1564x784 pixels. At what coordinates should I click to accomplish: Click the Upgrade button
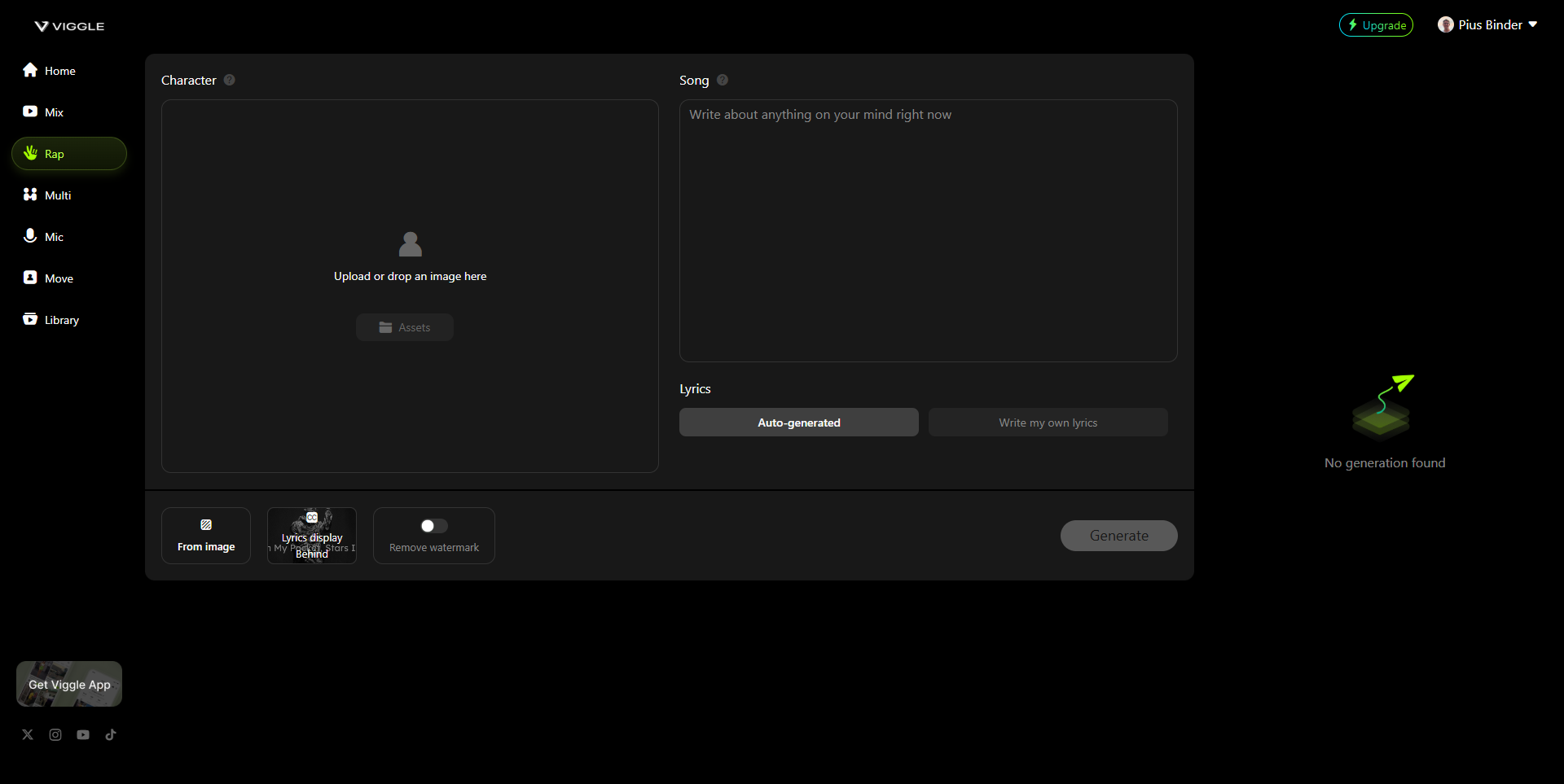point(1376,25)
